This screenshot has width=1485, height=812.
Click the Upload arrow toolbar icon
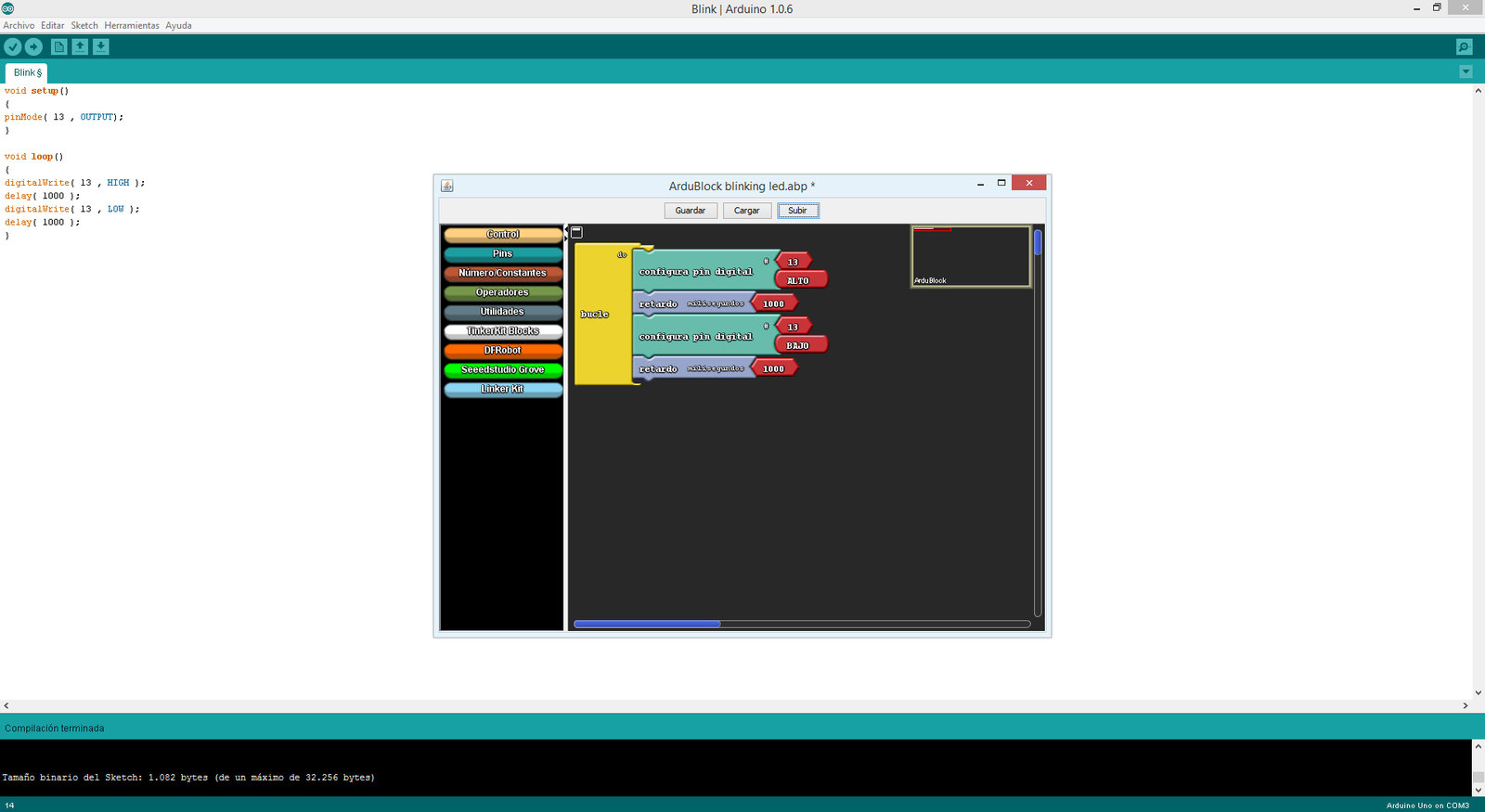pyautogui.click(x=33, y=46)
